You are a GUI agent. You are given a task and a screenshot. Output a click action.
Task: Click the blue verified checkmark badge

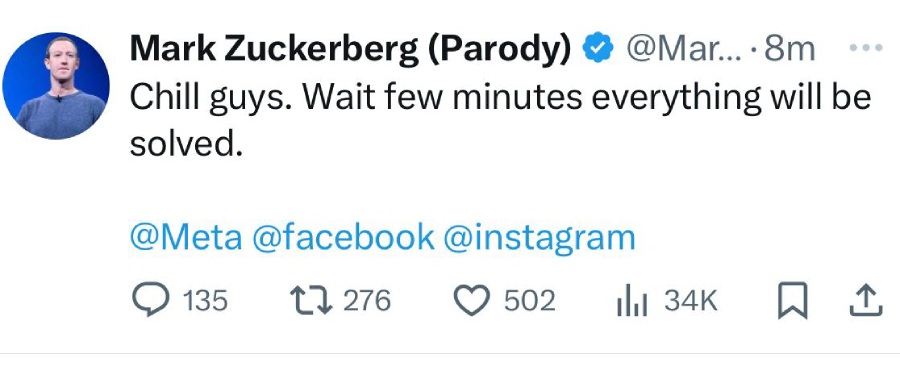[598, 49]
